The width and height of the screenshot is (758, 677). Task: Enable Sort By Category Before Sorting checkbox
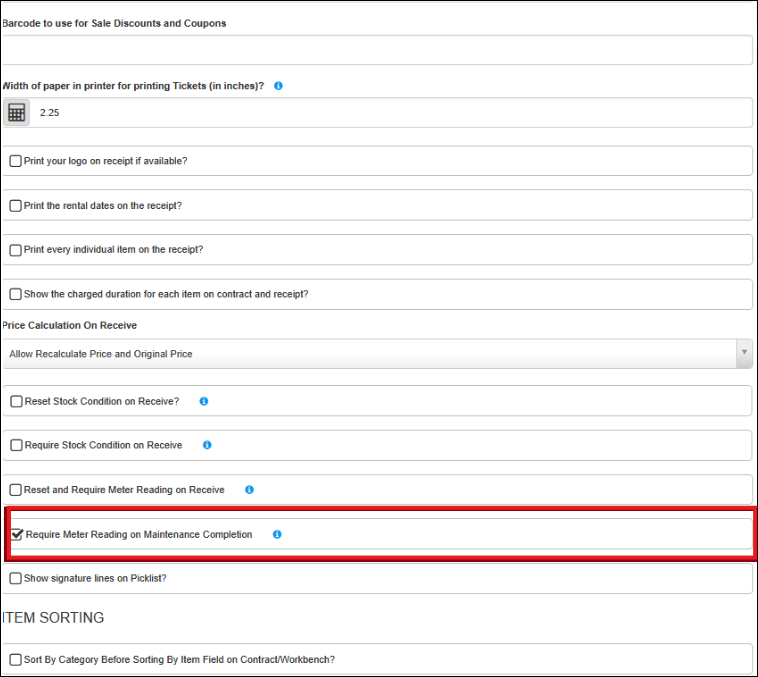point(16,659)
